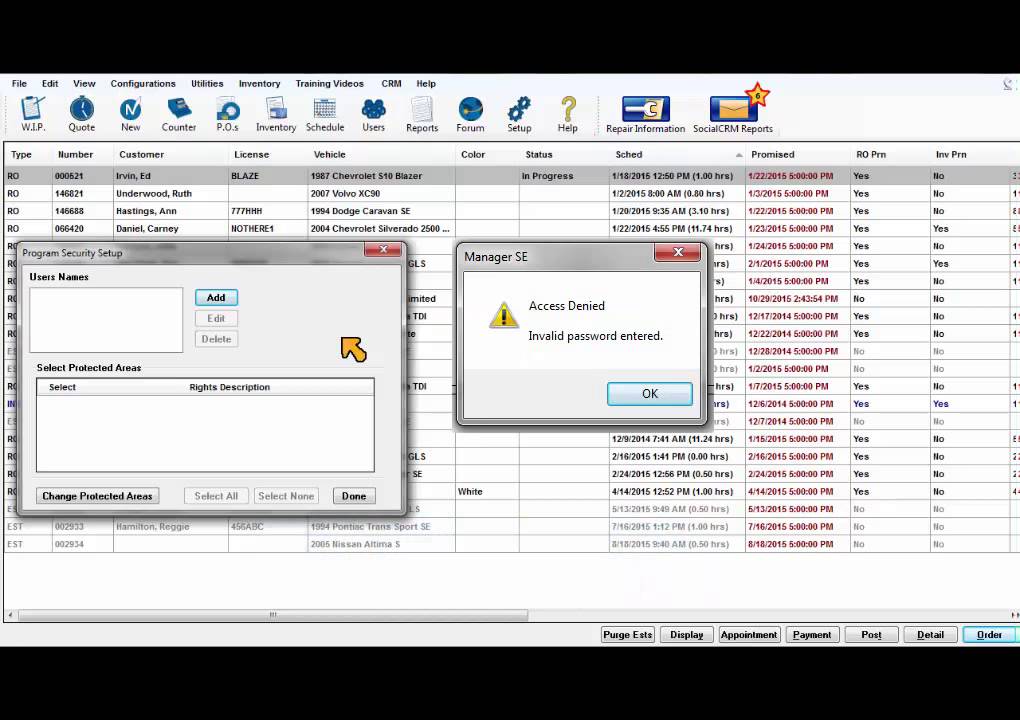
Task: Open the Schedule calendar icon
Action: (x=325, y=113)
